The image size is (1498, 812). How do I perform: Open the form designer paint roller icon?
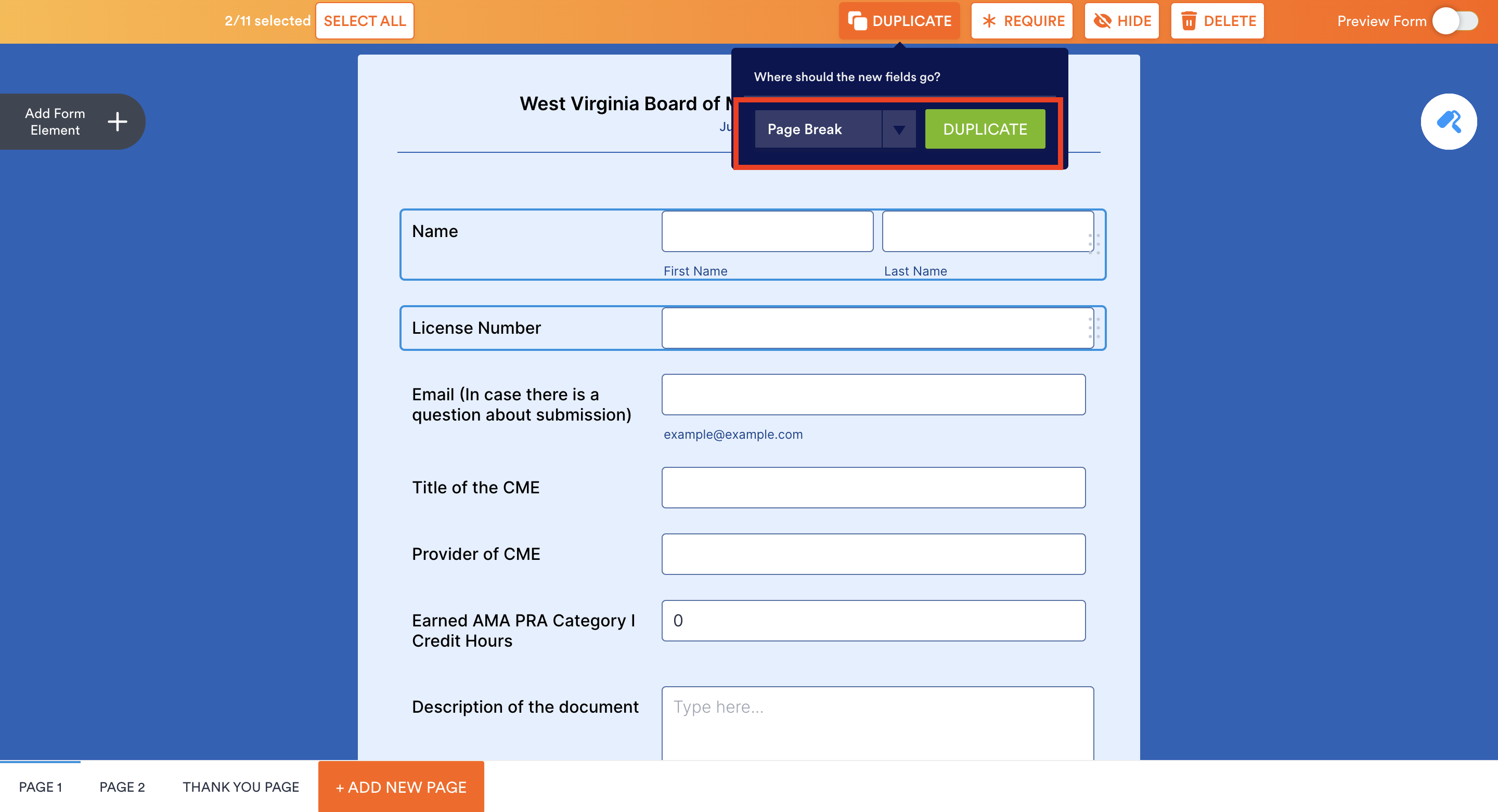(x=1449, y=122)
